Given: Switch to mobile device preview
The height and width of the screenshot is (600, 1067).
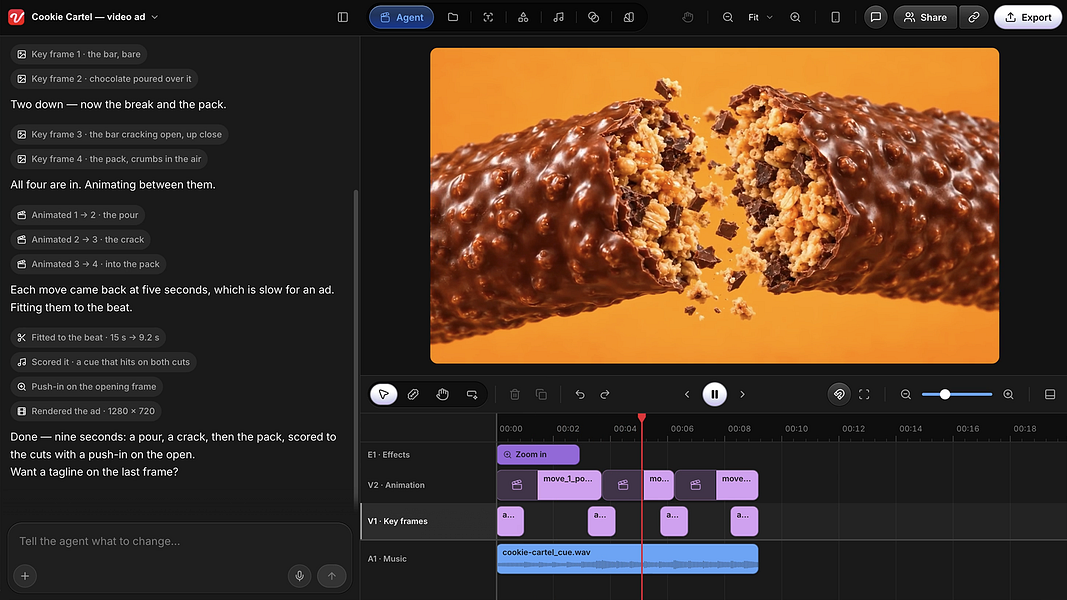Looking at the screenshot, I should 836,17.
